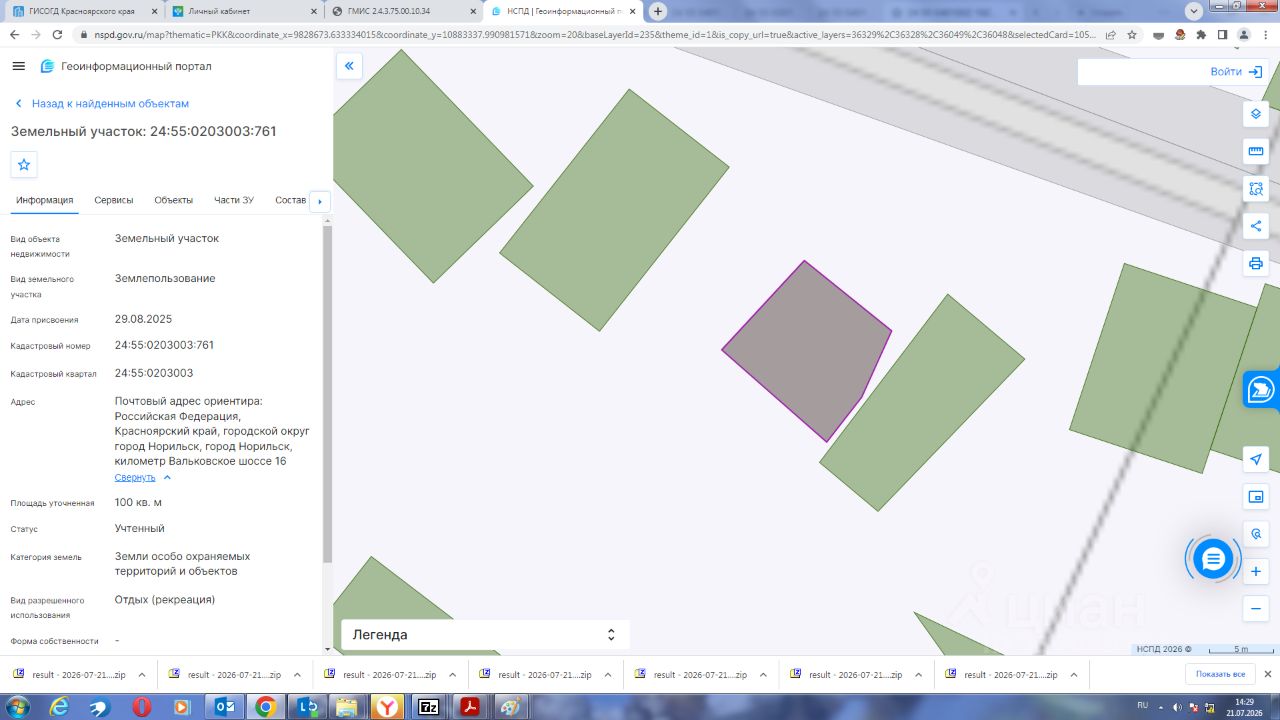Image resolution: width=1280 pixels, height=720 pixels.
Task: Open Paint from the taskbar
Action: point(510,707)
